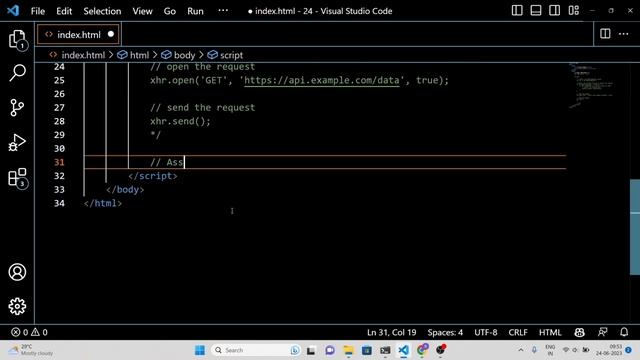Toggle the bottom panel layout icon

536,11
